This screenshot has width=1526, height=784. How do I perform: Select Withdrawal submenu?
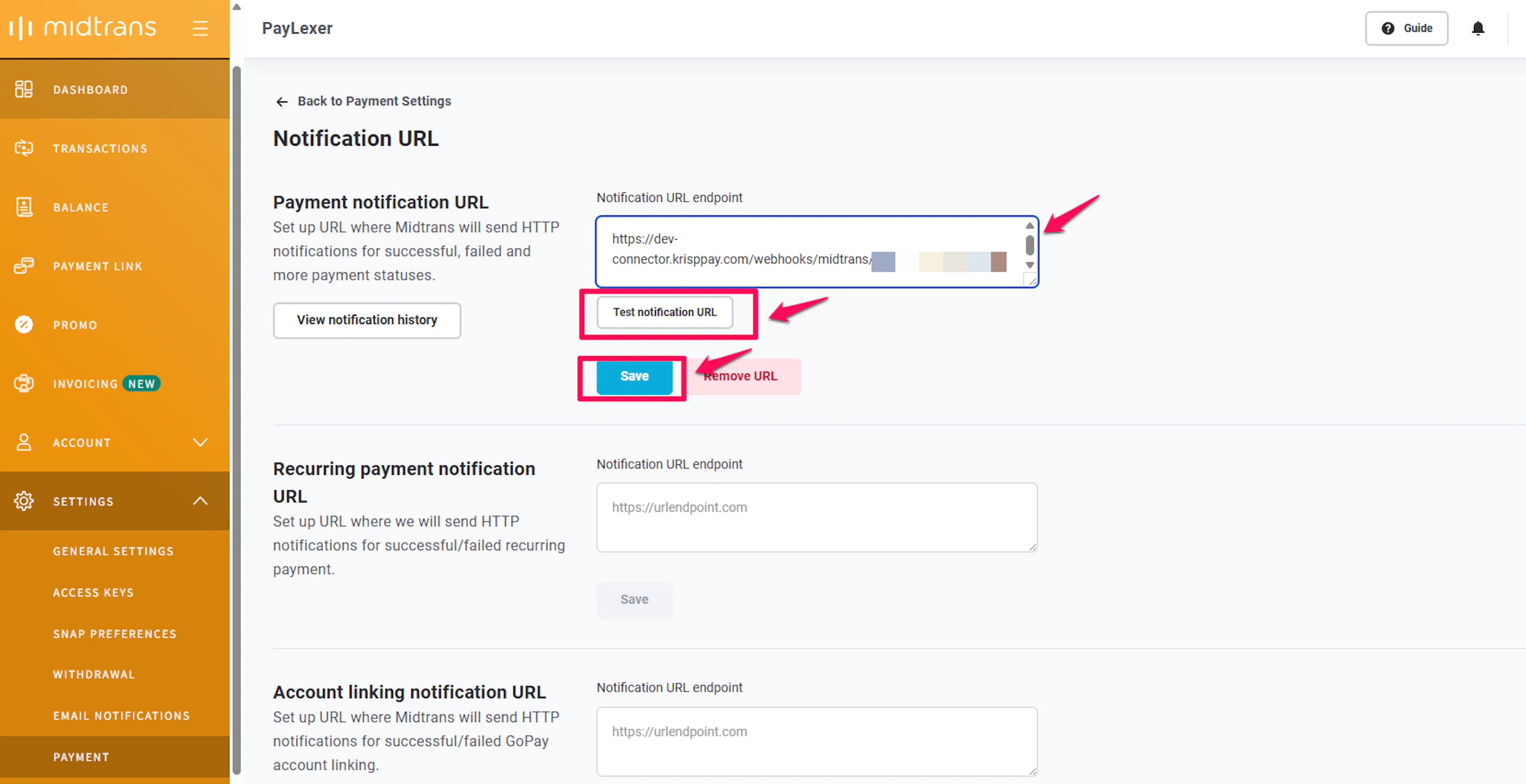(x=94, y=674)
